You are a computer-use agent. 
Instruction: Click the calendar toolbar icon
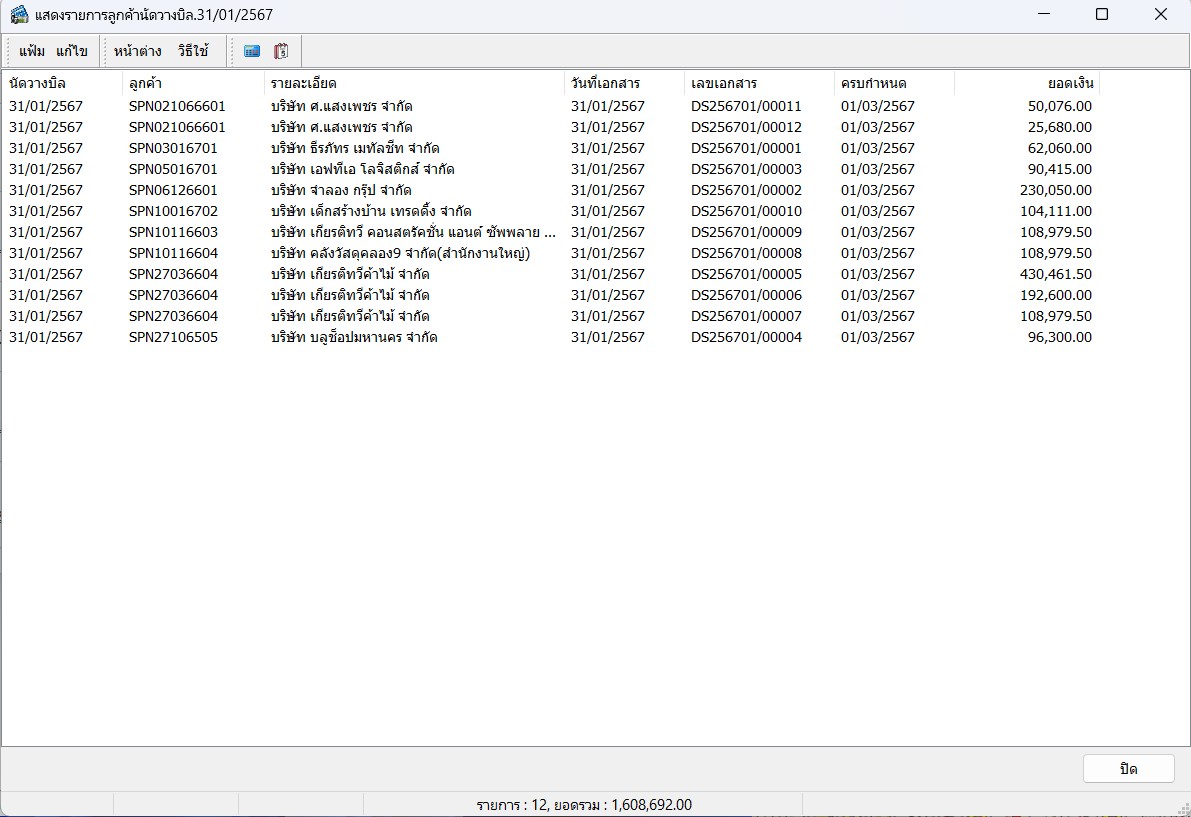[x=281, y=51]
